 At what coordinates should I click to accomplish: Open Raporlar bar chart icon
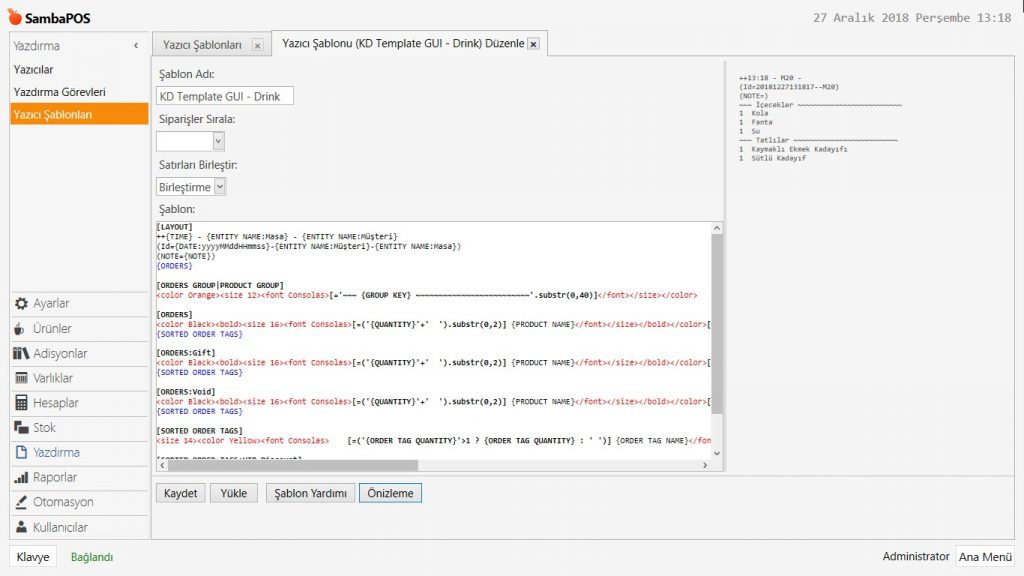(x=20, y=478)
